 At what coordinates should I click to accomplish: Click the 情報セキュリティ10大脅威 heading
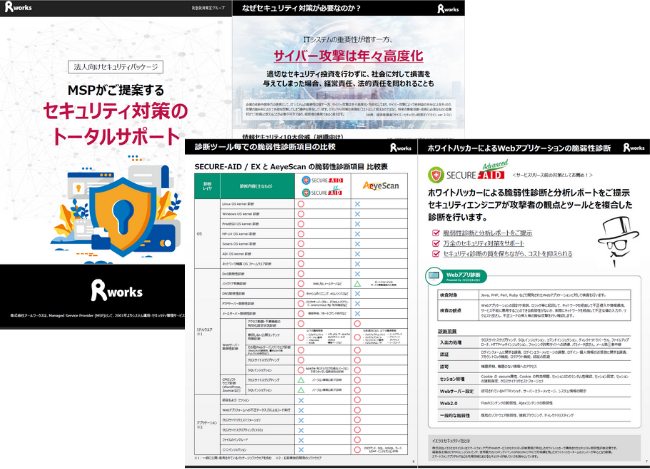293,136
